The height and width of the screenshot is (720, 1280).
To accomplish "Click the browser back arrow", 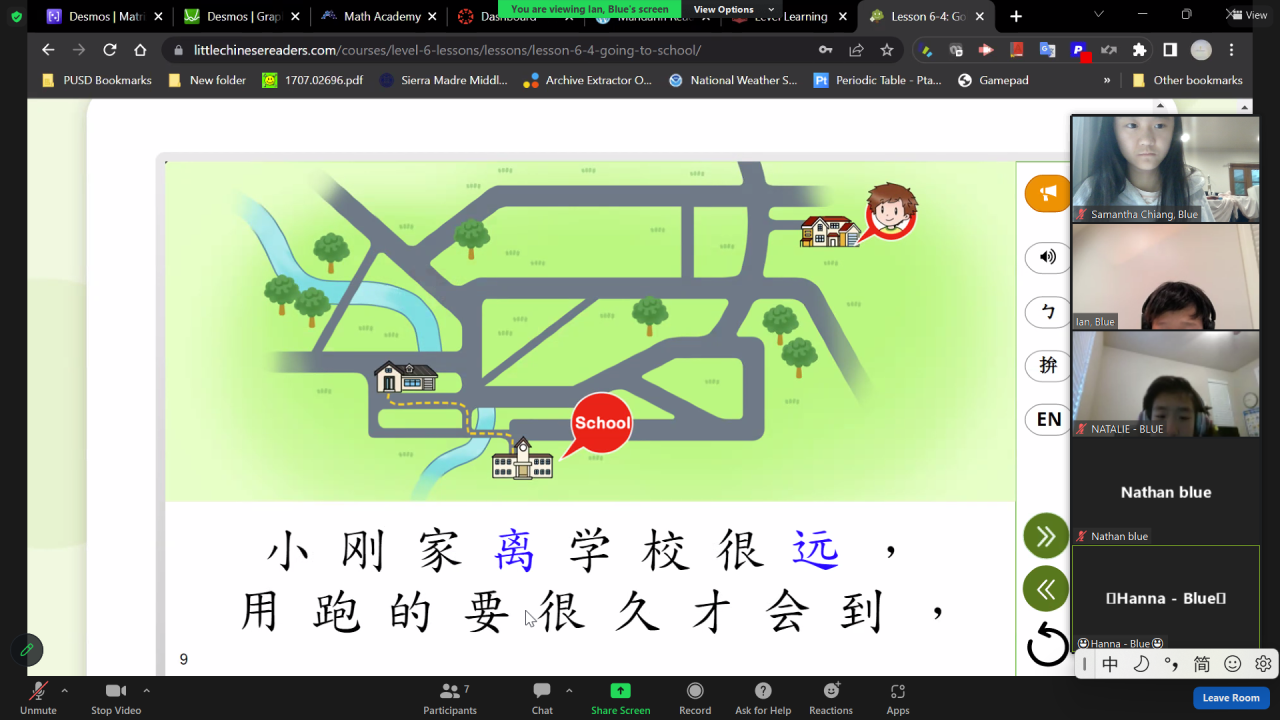I will click(48, 50).
